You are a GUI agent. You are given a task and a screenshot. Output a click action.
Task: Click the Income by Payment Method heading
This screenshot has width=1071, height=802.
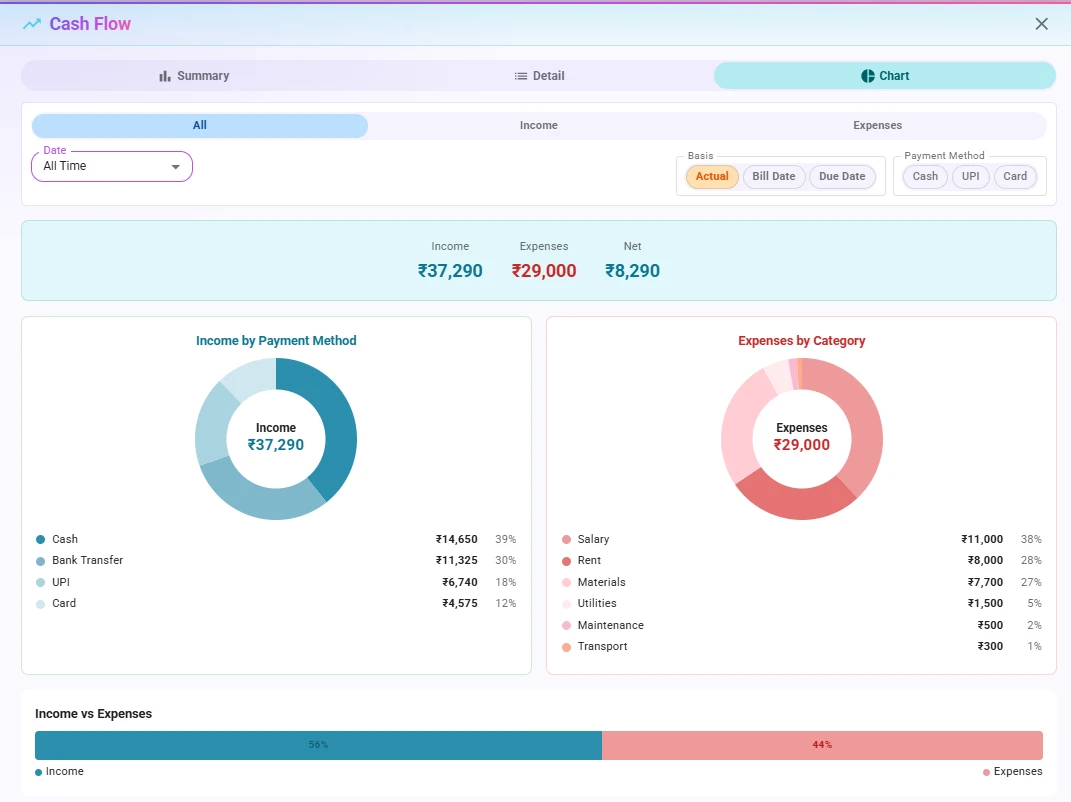tap(276, 341)
